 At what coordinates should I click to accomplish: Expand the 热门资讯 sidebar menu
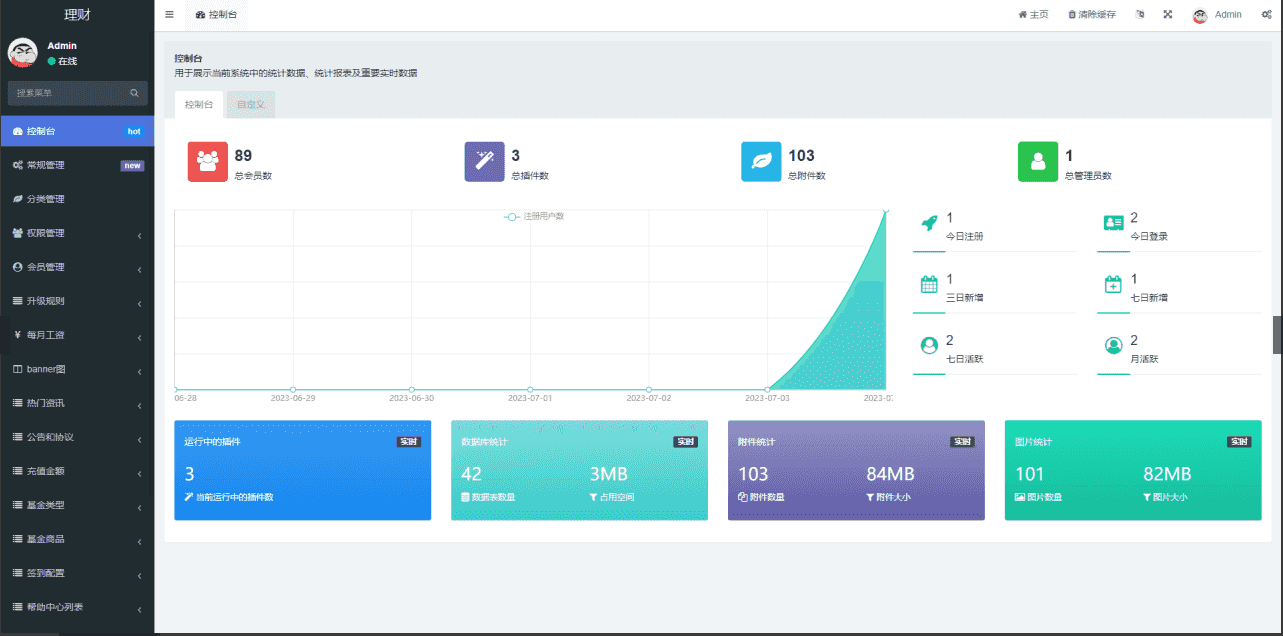77,403
